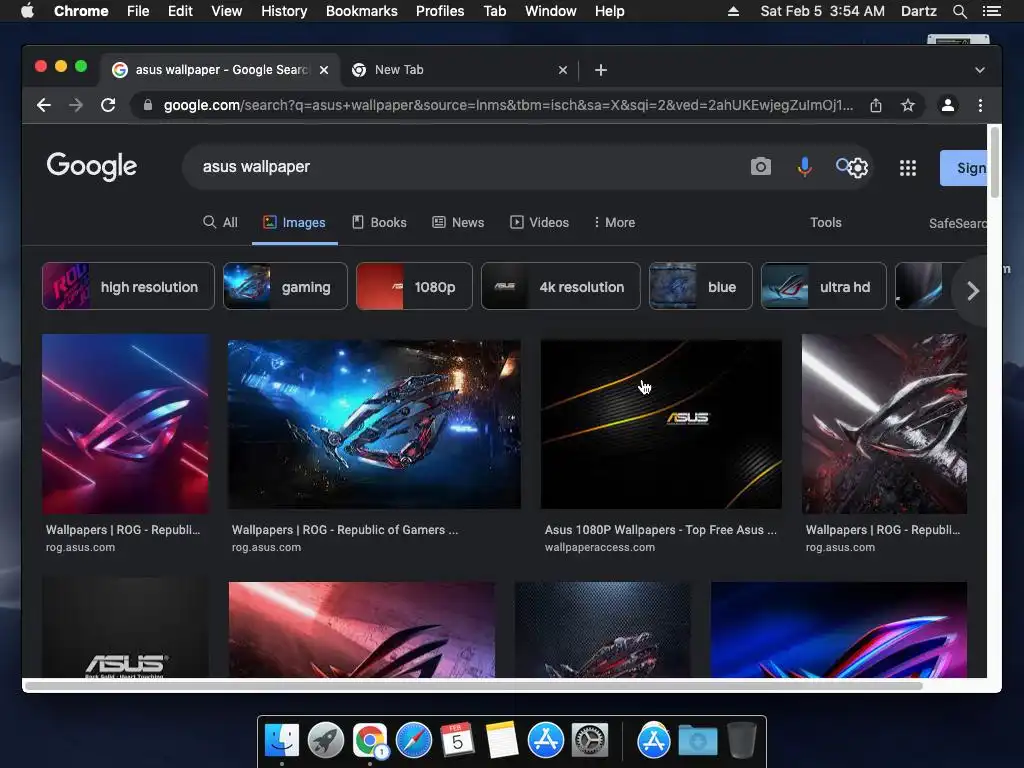Image resolution: width=1024 pixels, height=768 pixels.
Task: Filter by the ultra hd chip
Action: [824, 286]
